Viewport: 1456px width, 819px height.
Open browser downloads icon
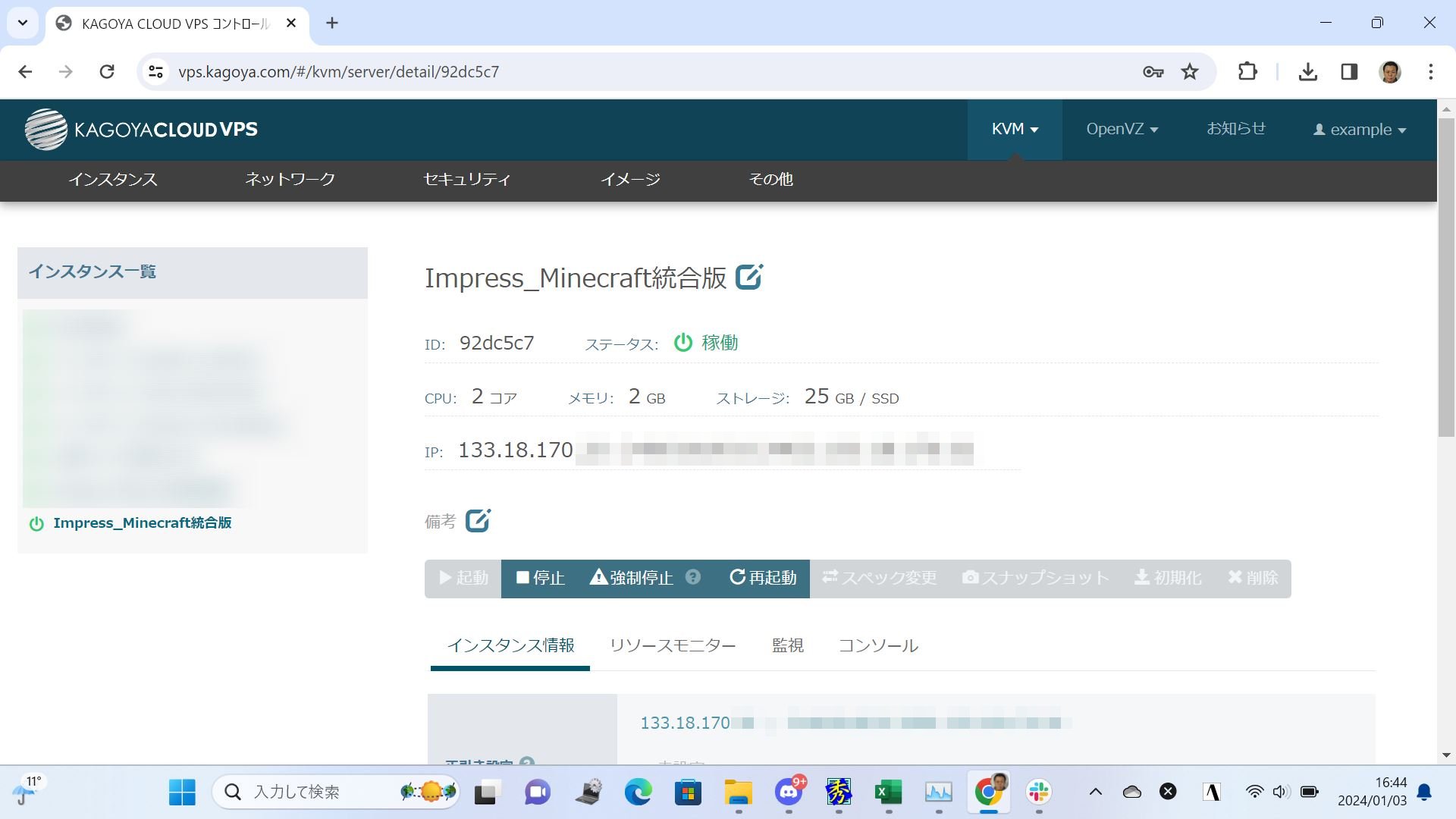pyautogui.click(x=1307, y=72)
